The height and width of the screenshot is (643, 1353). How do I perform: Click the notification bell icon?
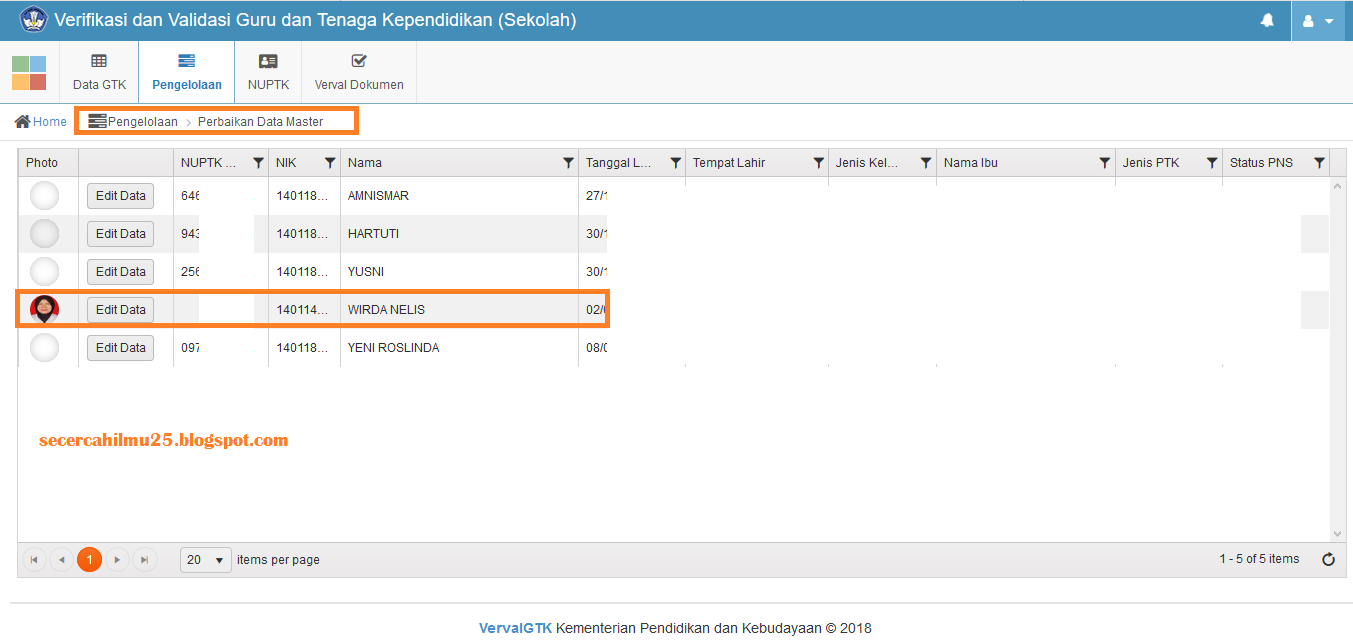click(1267, 20)
